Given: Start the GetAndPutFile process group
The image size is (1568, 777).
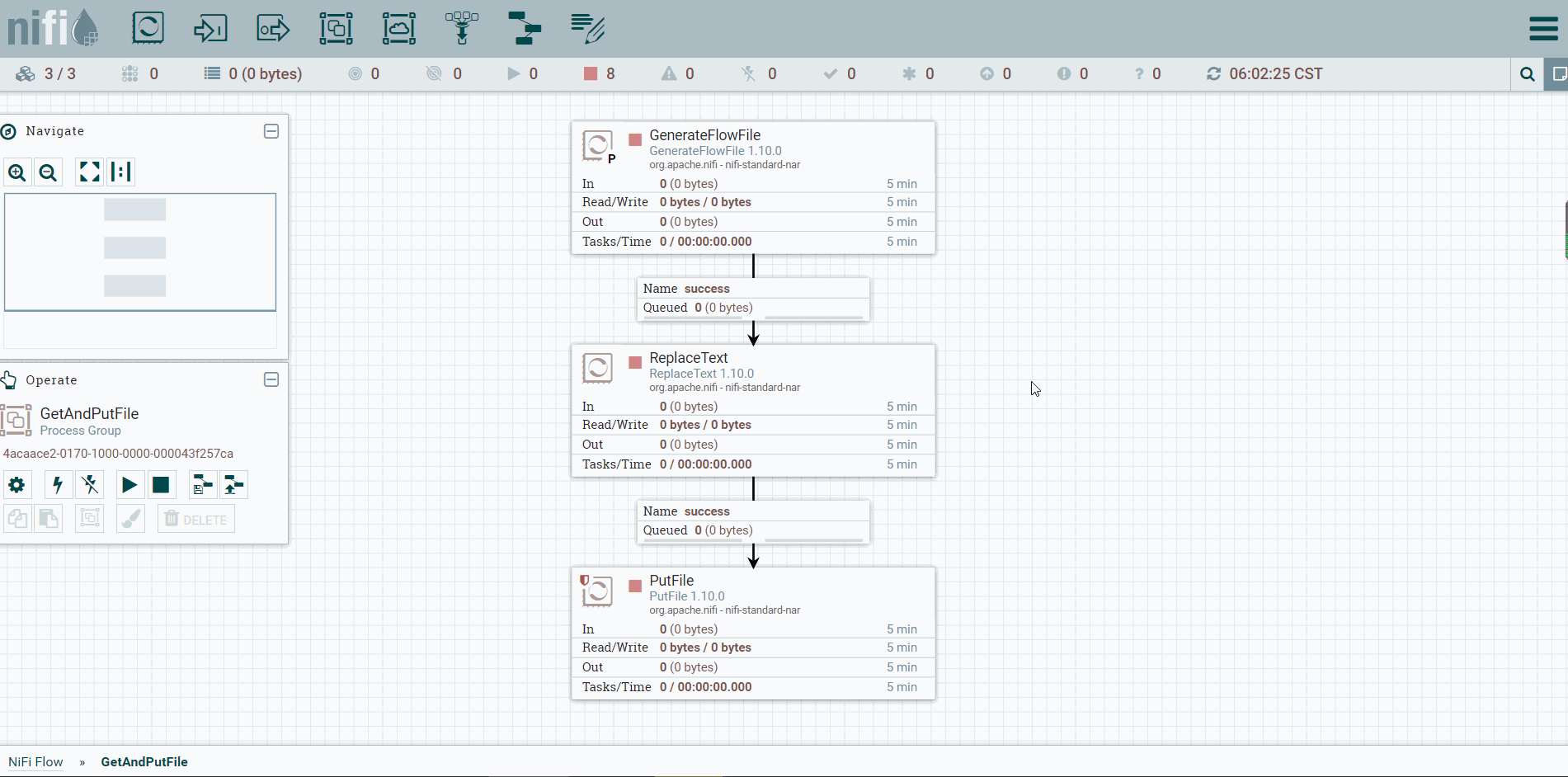Looking at the screenshot, I should [x=129, y=485].
